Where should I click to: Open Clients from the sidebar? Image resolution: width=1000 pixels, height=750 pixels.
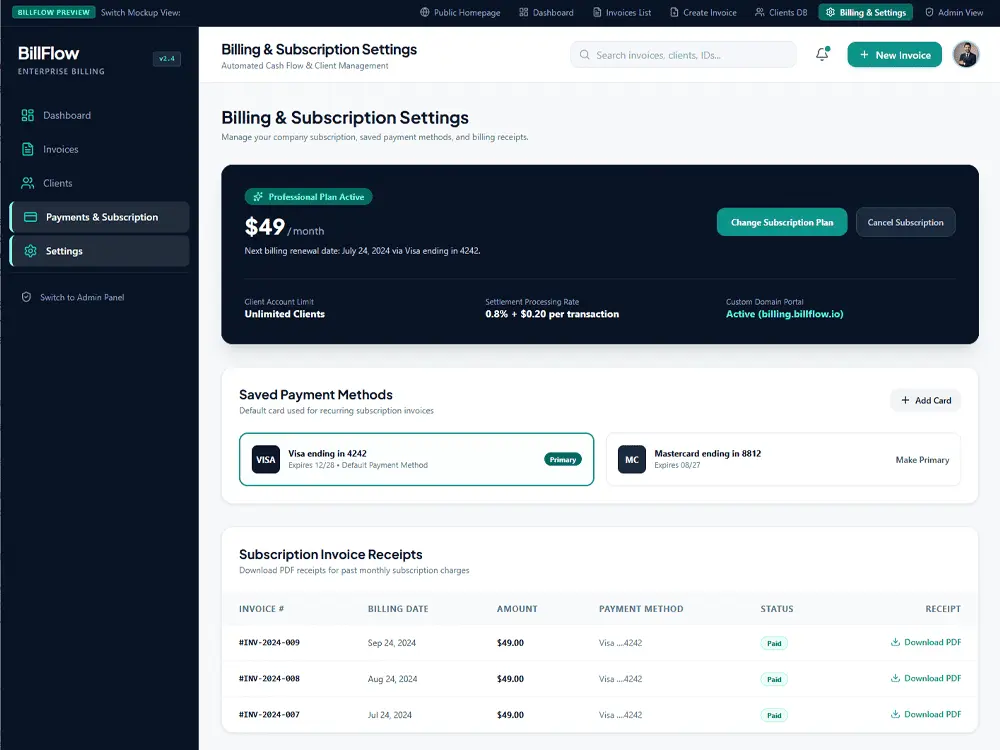[99, 183]
